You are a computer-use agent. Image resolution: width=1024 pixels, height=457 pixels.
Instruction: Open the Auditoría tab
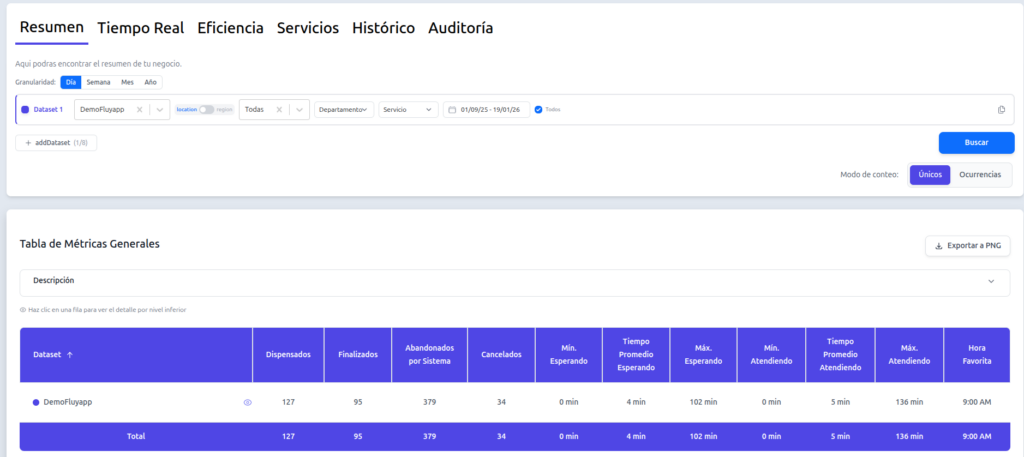460,28
